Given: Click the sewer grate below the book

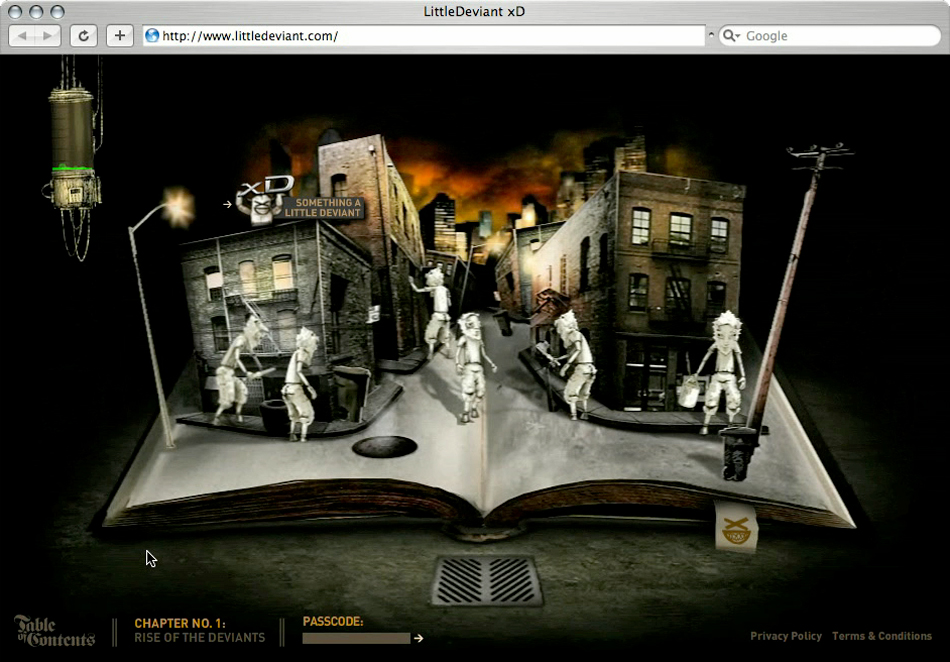Looking at the screenshot, I should click(x=487, y=581).
